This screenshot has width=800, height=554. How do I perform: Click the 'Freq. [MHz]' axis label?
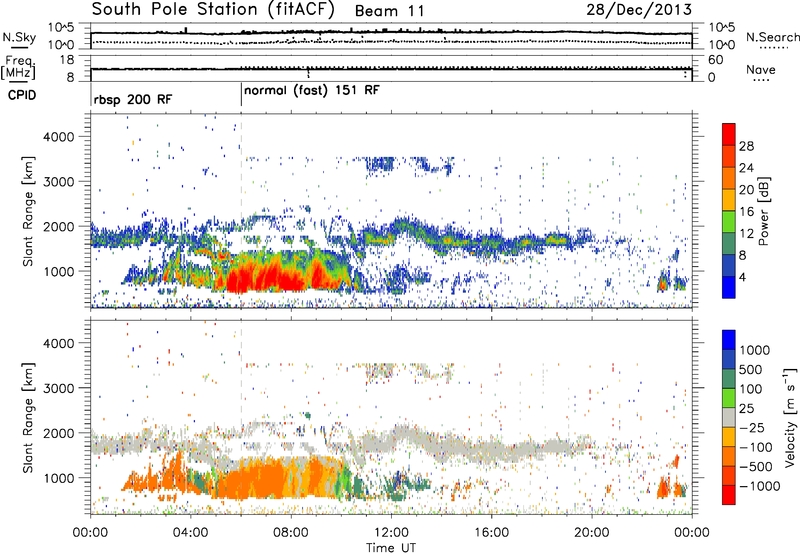(x=18, y=67)
